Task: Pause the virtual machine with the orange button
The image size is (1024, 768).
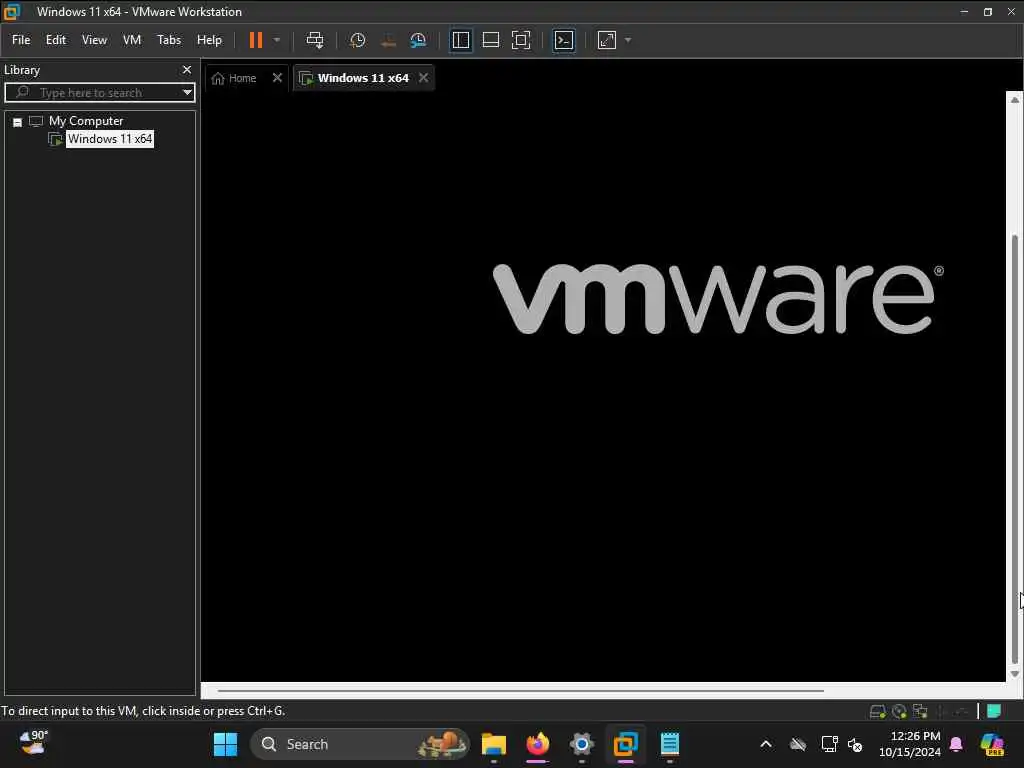Action: (x=255, y=40)
